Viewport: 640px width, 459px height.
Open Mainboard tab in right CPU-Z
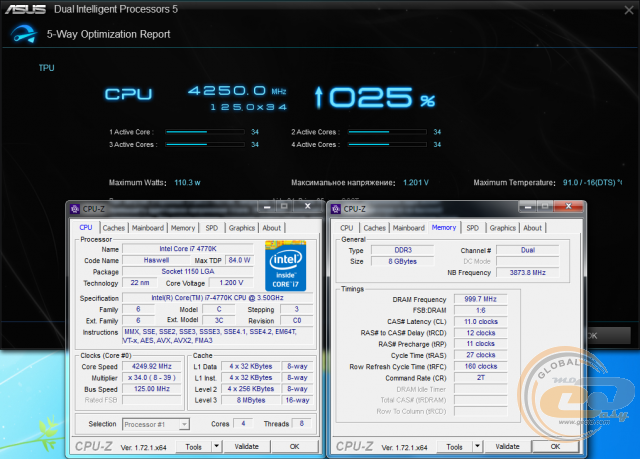(409, 228)
